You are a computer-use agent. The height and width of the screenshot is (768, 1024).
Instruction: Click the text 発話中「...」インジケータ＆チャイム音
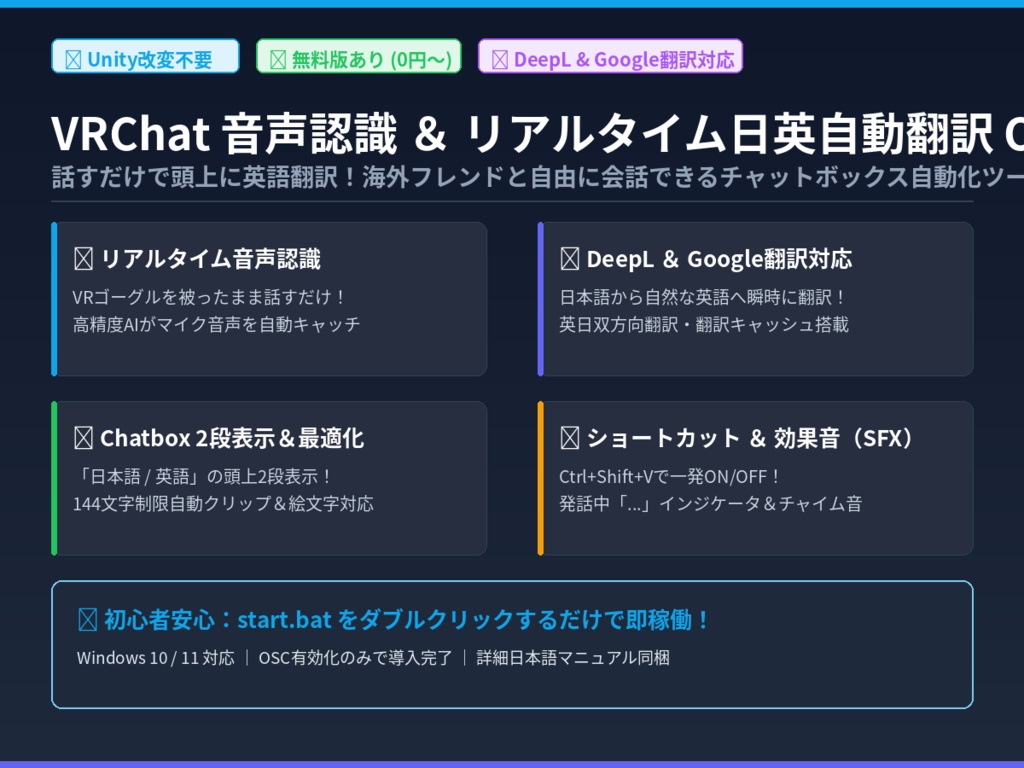click(x=711, y=504)
